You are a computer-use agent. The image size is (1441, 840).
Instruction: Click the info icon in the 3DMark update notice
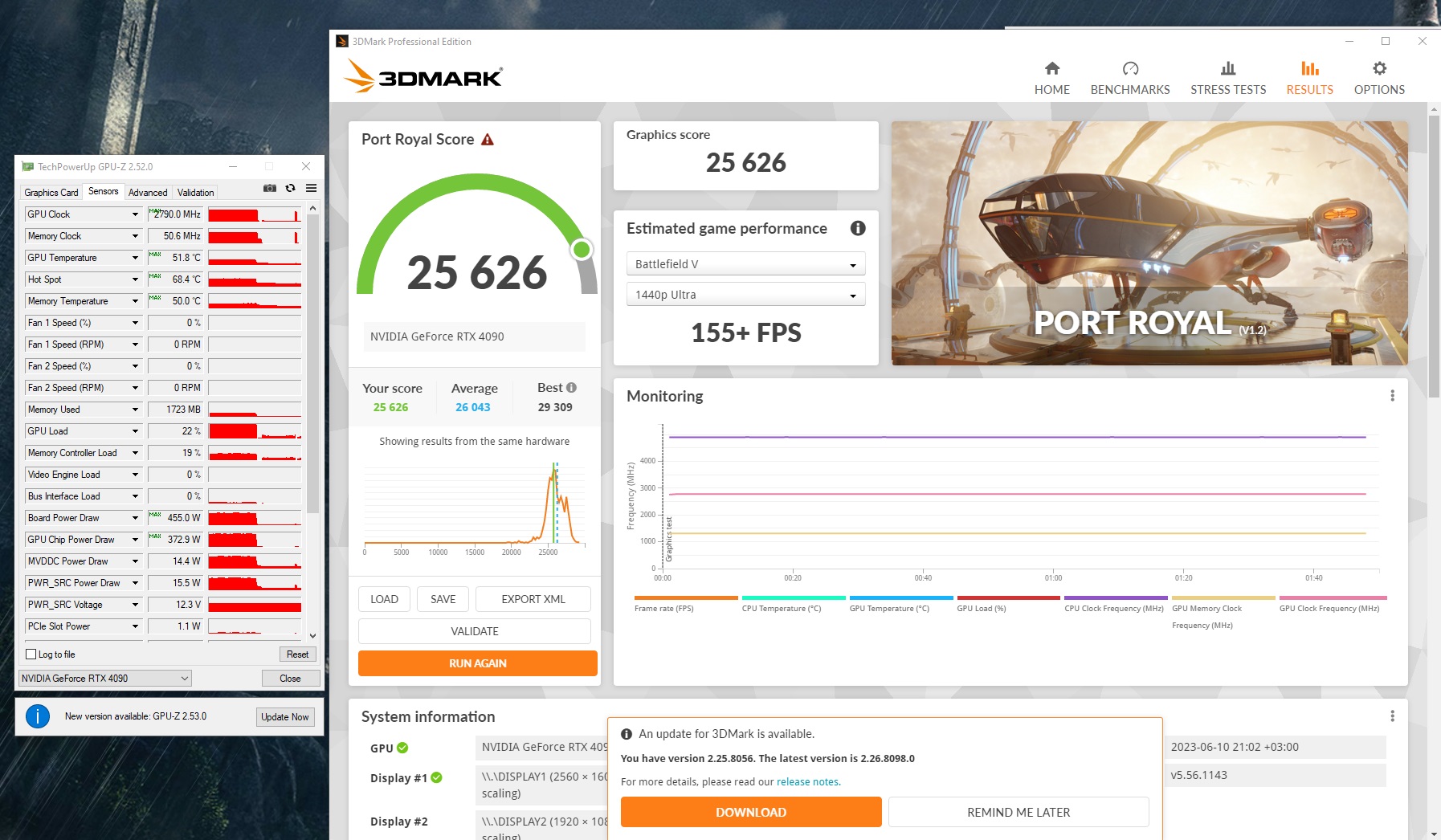(627, 734)
